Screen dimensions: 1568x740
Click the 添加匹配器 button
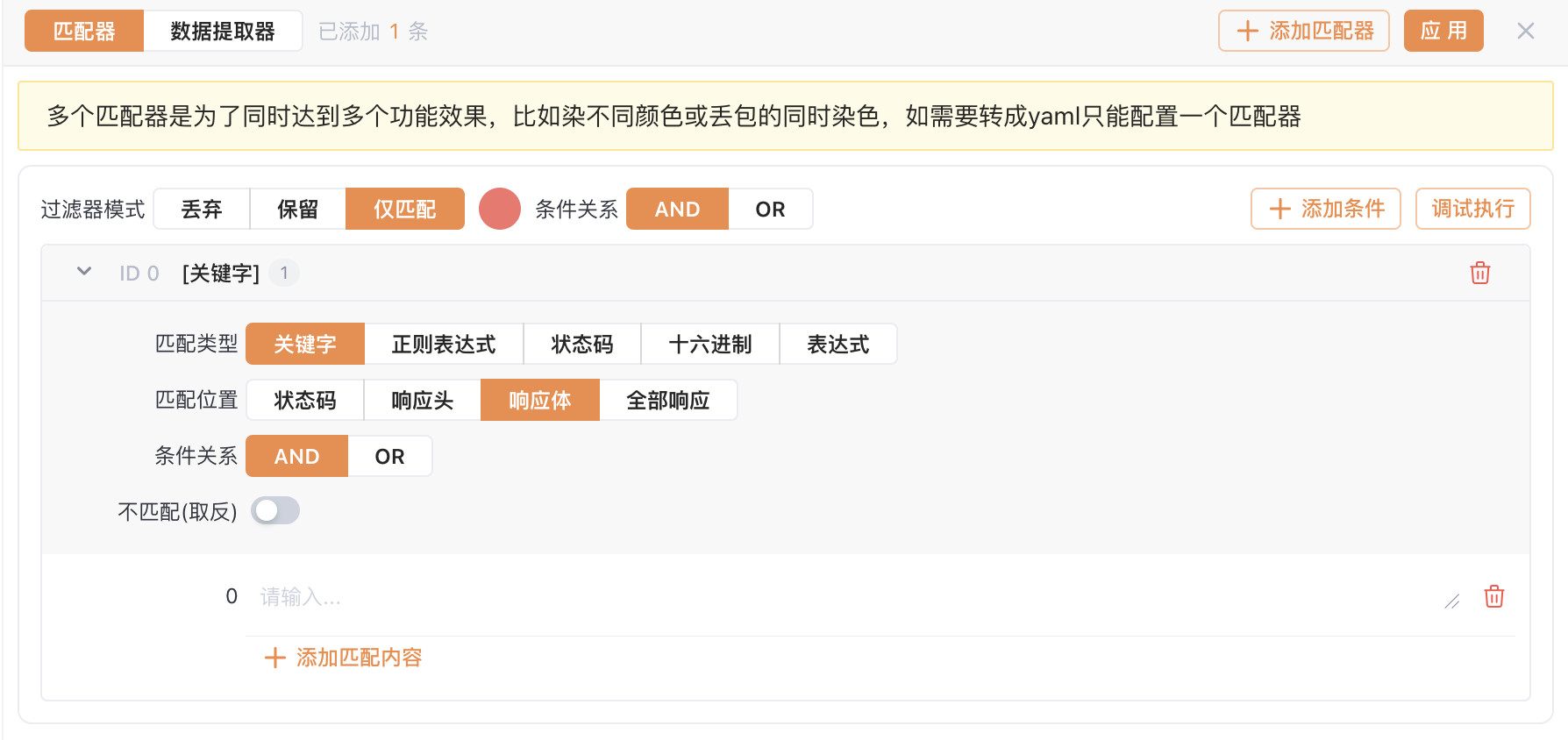click(x=1303, y=32)
